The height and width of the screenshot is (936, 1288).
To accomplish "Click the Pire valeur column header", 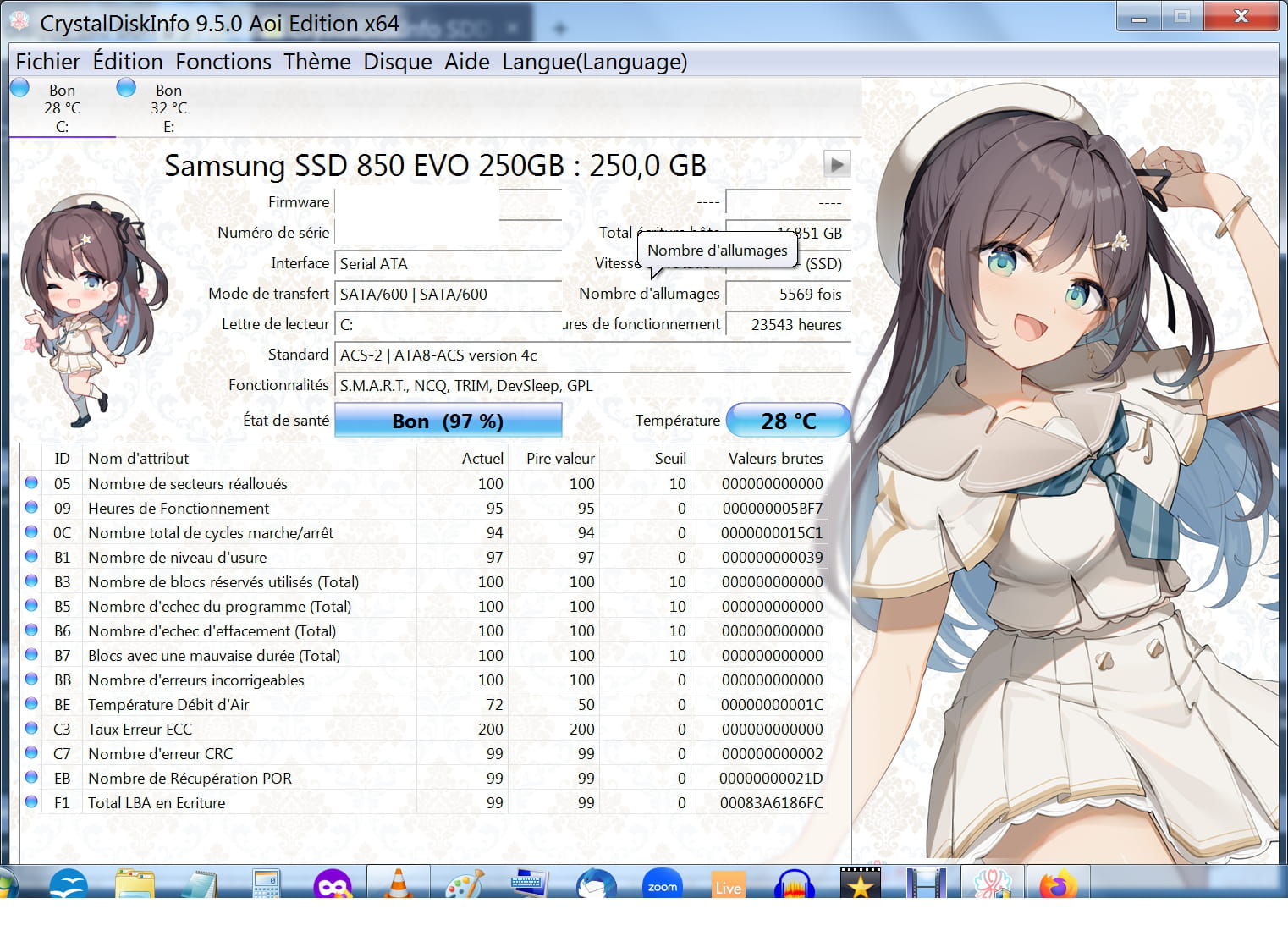I will click(x=553, y=458).
